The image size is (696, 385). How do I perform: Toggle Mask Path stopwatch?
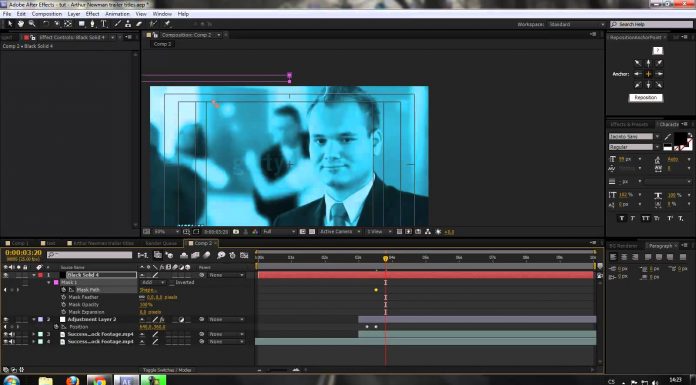point(63,290)
